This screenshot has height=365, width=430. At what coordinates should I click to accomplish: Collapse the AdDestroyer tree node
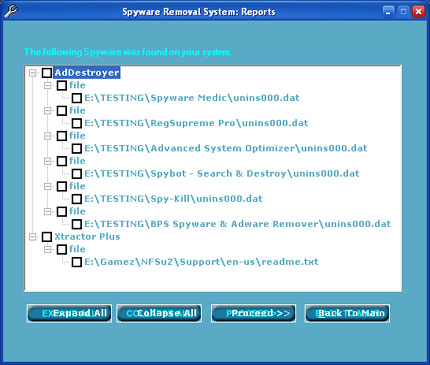(x=33, y=73)
